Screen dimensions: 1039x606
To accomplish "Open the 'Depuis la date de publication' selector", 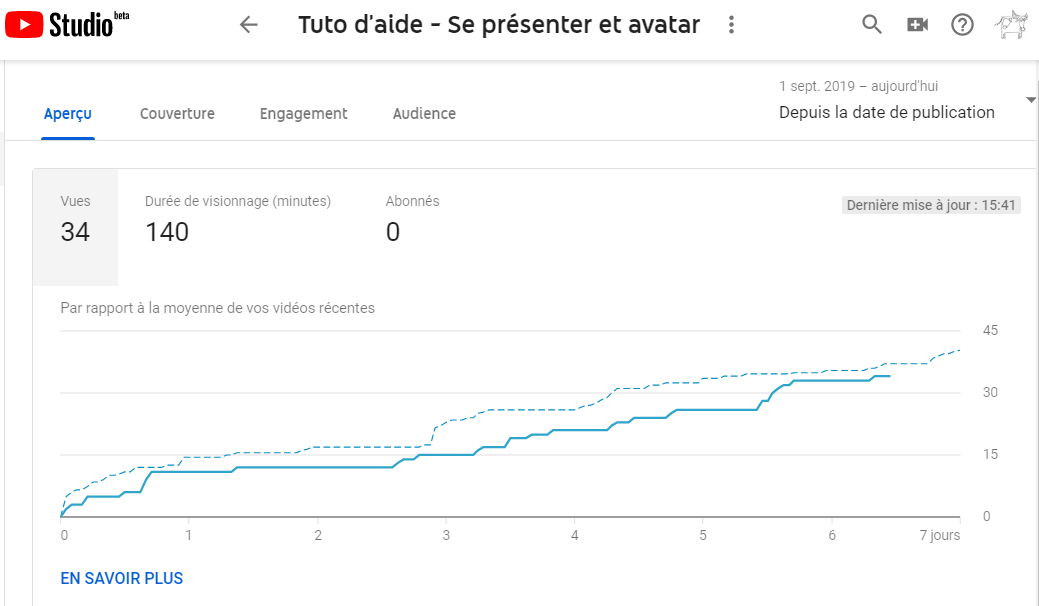I will tap(886, 112).
